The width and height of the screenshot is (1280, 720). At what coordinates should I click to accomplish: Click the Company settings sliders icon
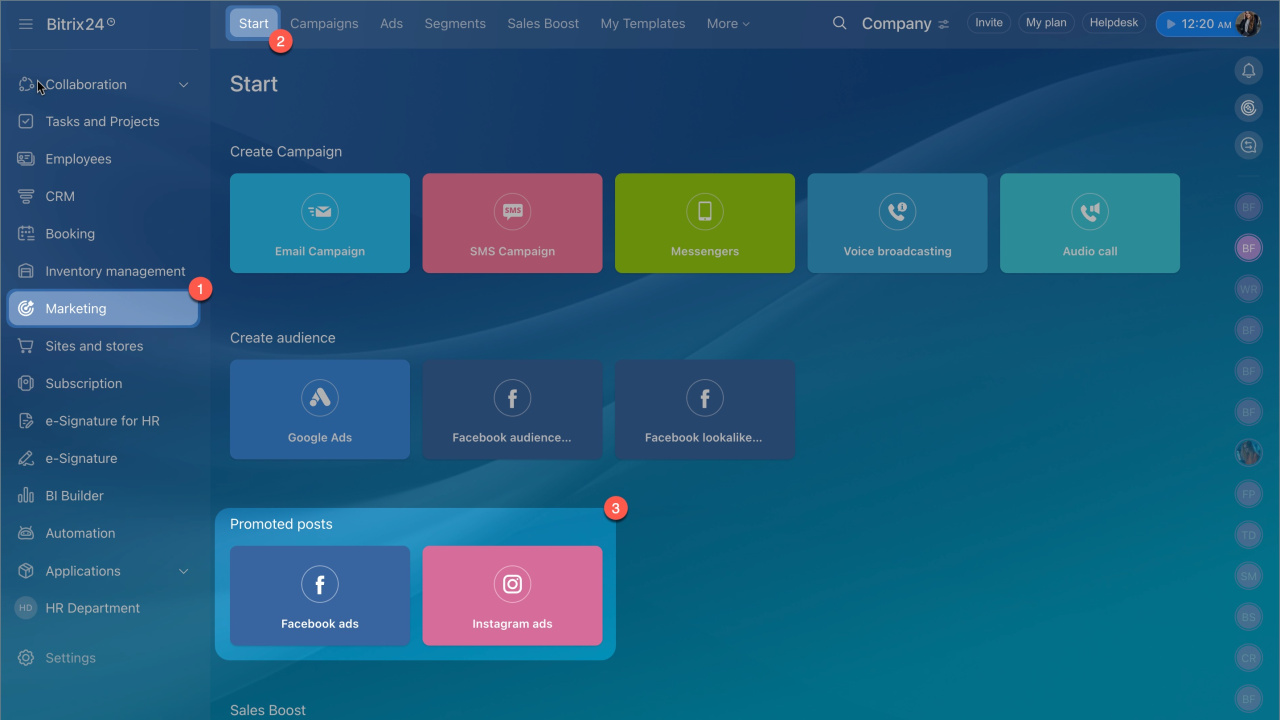(944, 24)
